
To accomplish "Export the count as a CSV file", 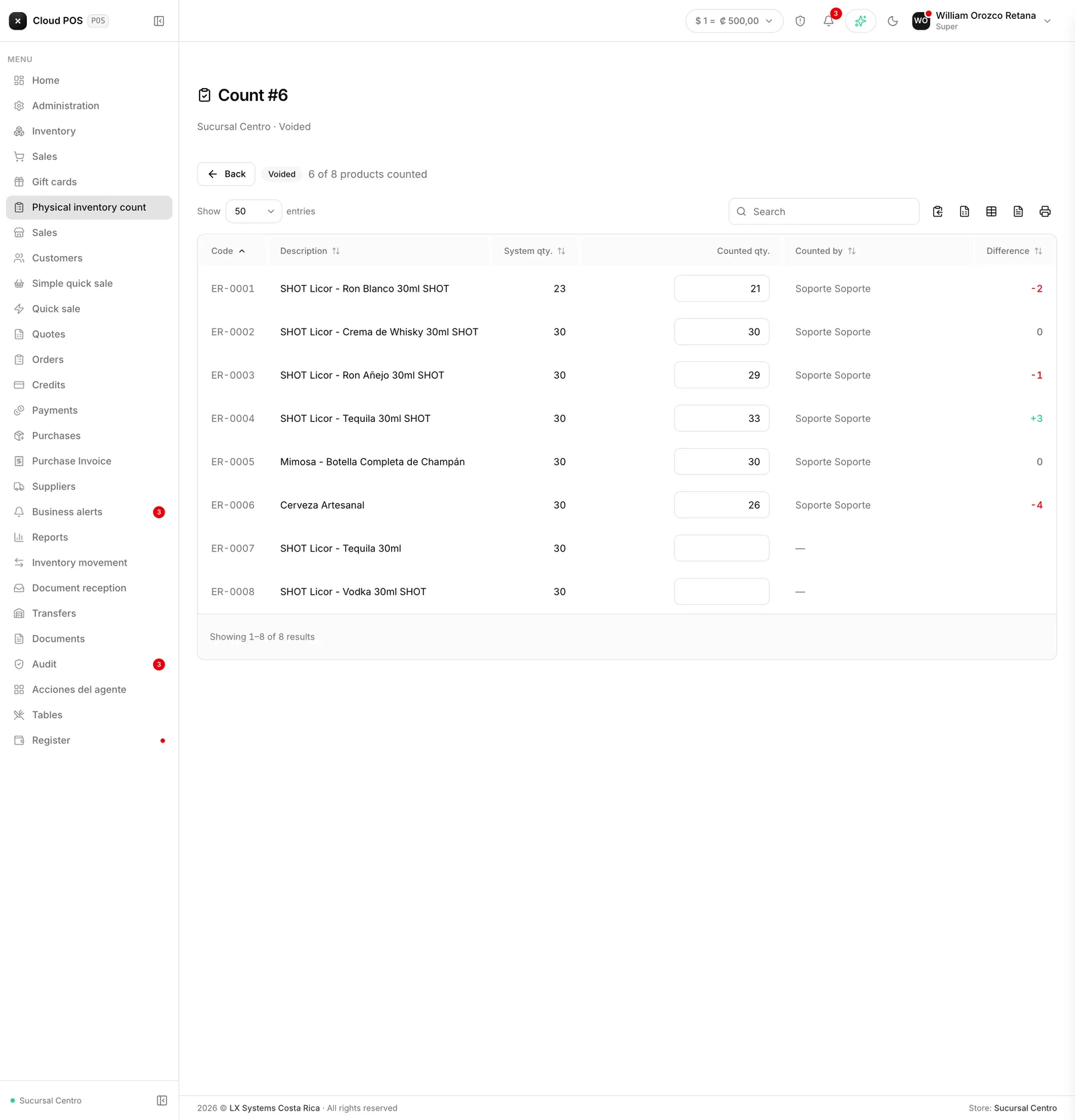I will click(x=965, y=212).
